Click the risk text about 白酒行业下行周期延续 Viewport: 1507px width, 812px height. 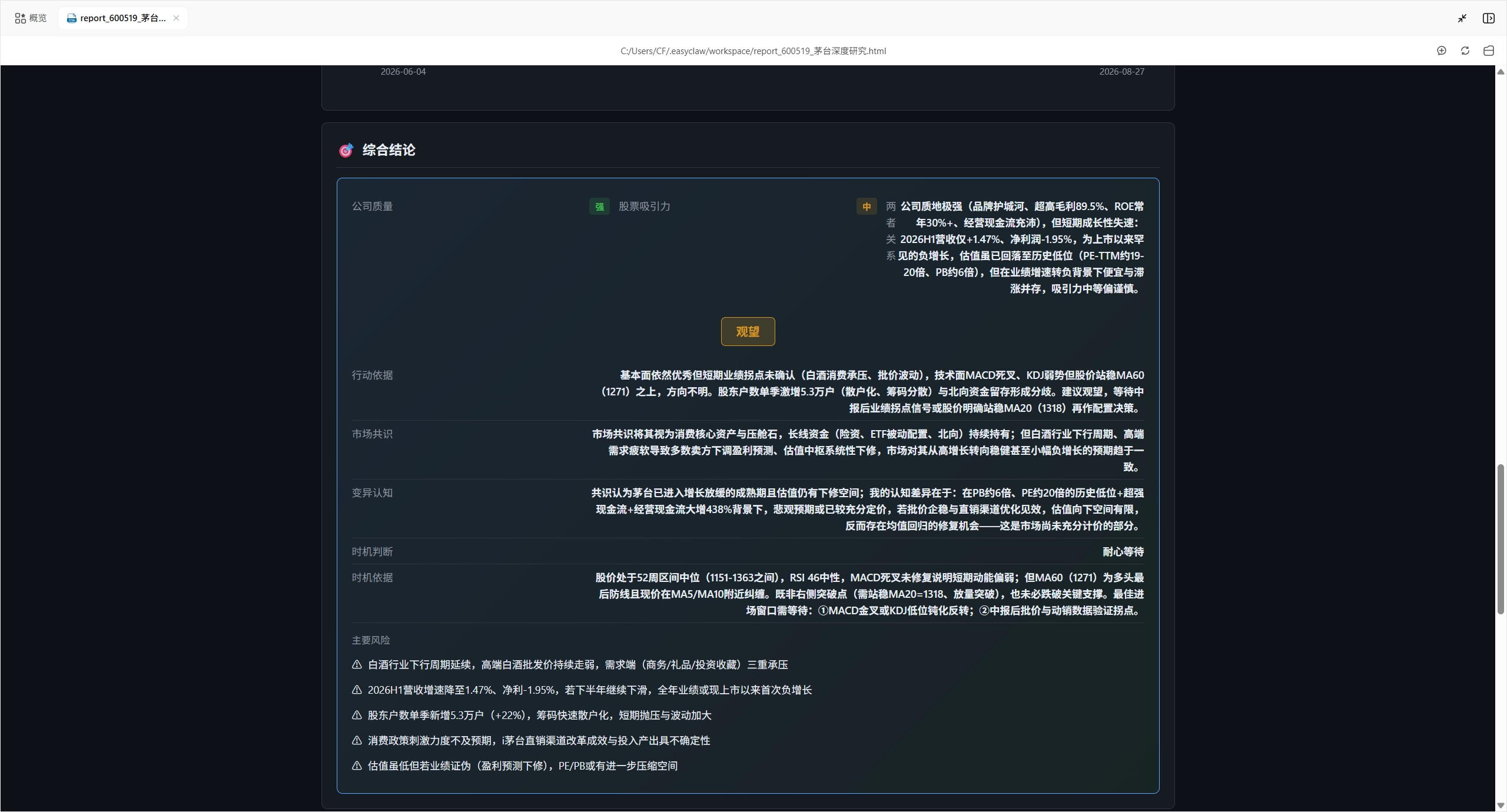point(577,665)
